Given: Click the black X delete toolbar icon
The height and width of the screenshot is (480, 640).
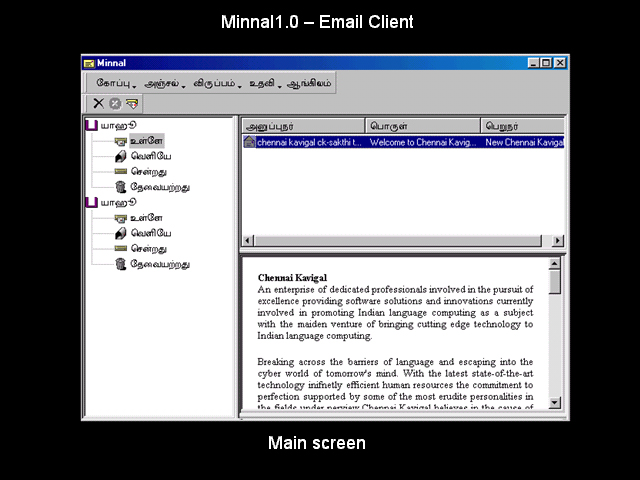Looking at the screenshot, I should (x=98, y=103).
